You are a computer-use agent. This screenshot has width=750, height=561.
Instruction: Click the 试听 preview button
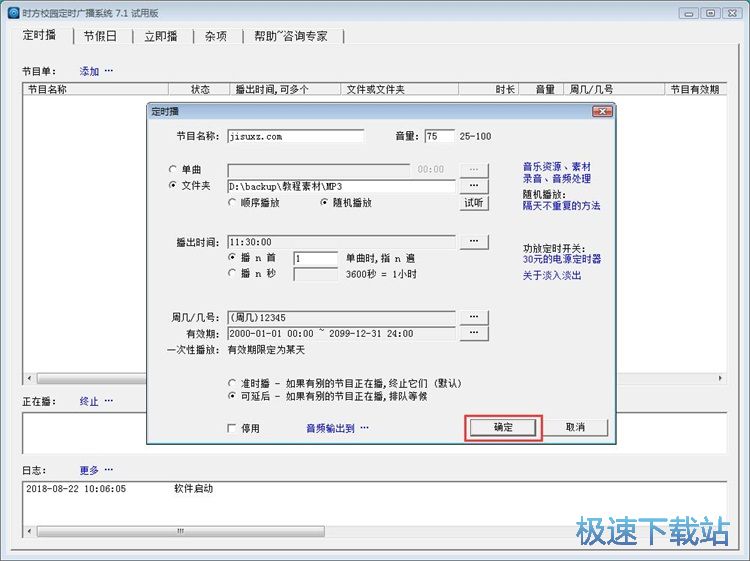[x=474, y=203]
